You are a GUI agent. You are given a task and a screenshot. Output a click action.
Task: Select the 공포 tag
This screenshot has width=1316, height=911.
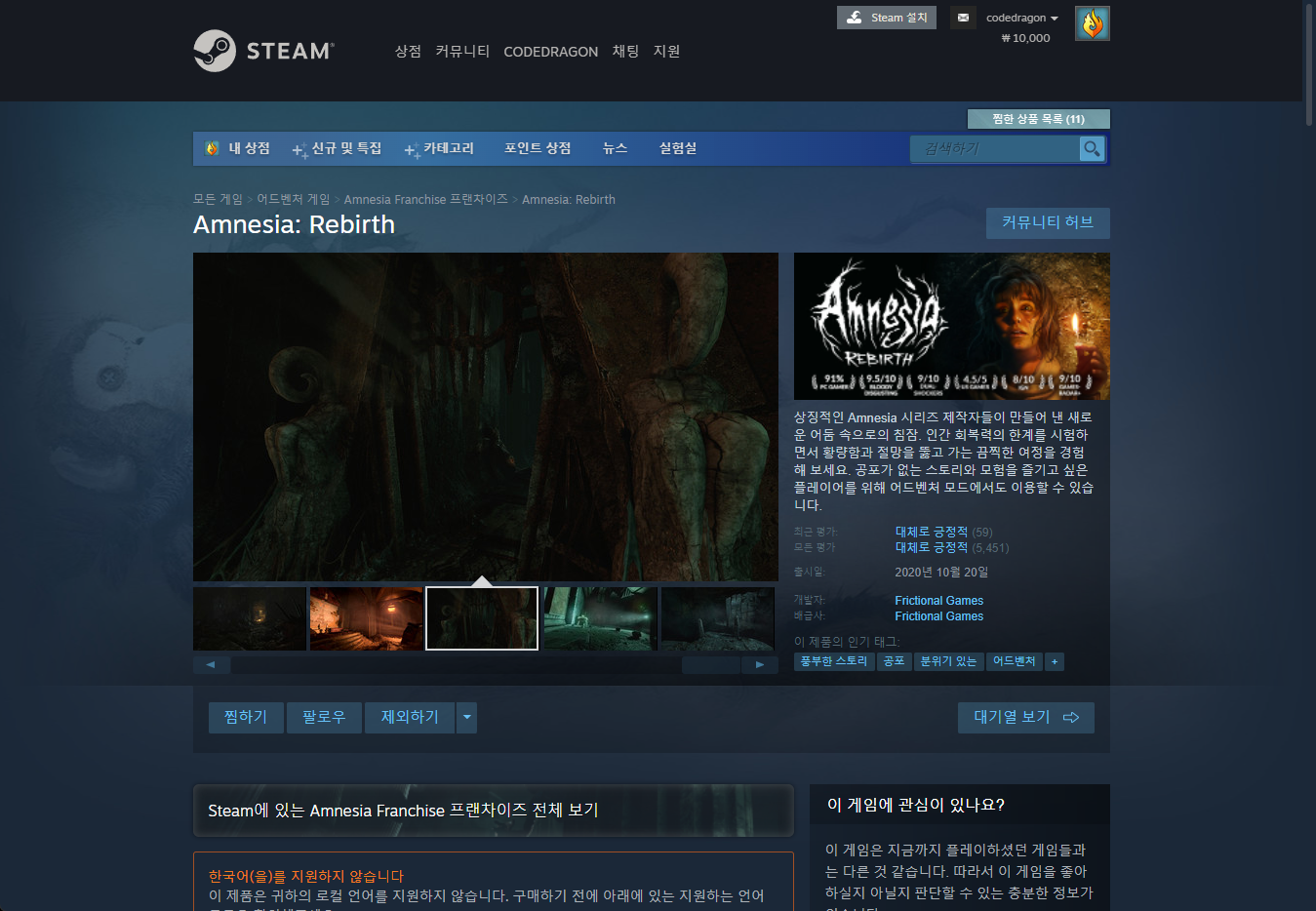(894, 661)
